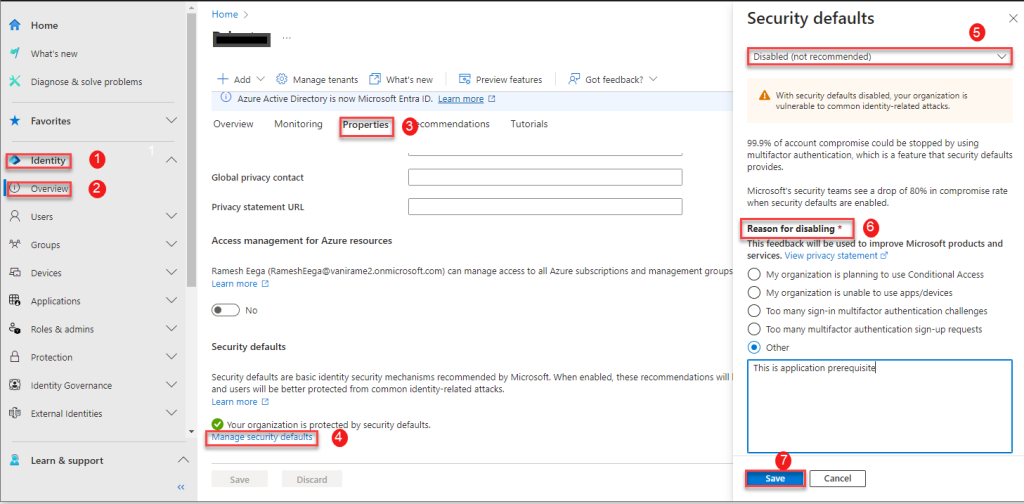Expand the Favorites section chevron
1024x504 pixels.
[172, 121]
